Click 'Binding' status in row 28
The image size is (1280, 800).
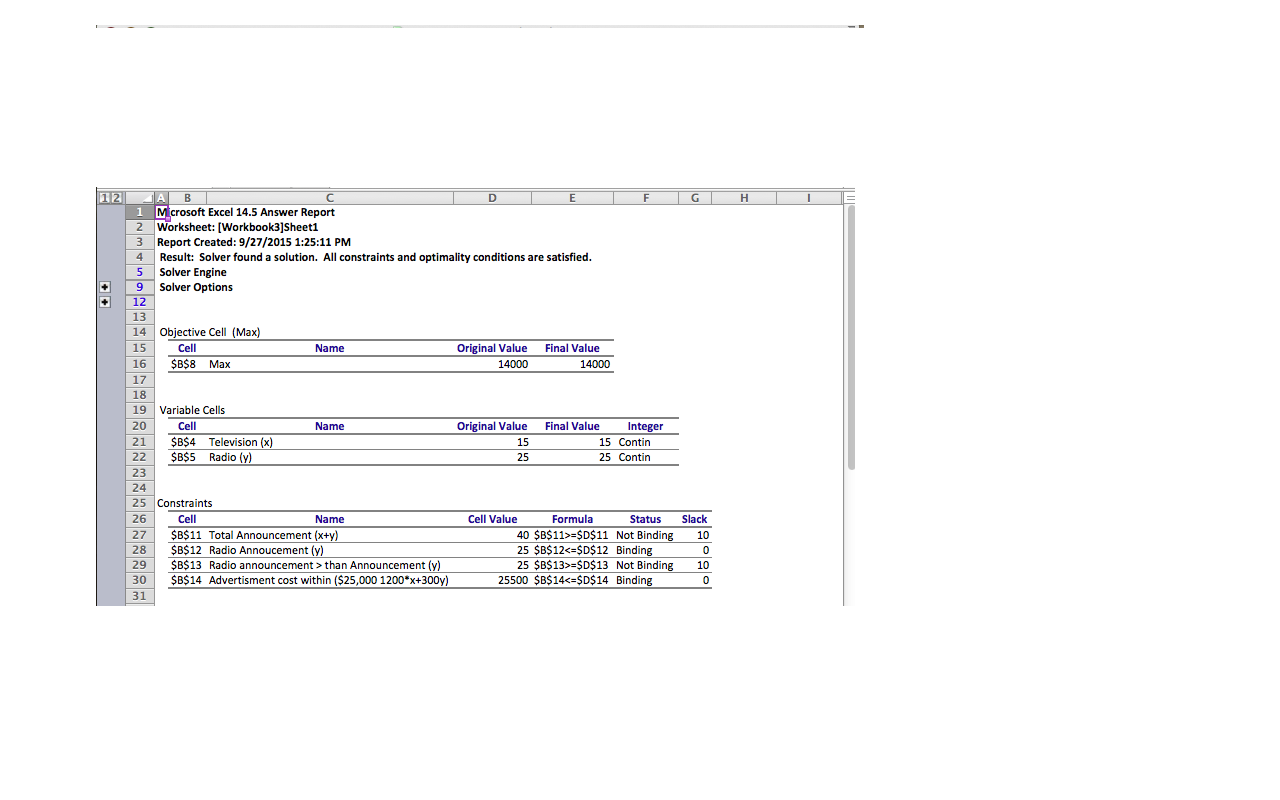coord(634,550)
